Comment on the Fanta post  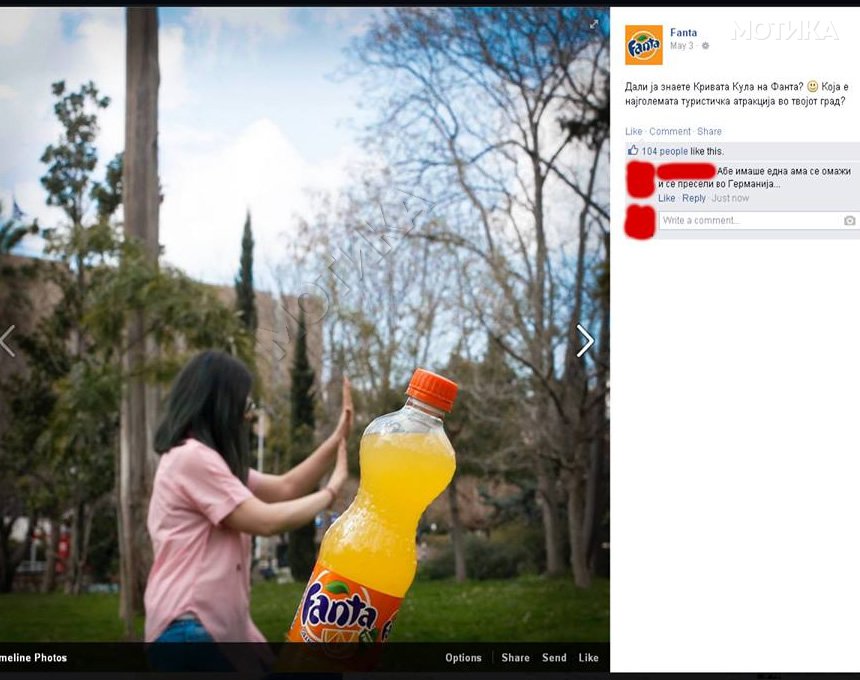coord(670,132)
